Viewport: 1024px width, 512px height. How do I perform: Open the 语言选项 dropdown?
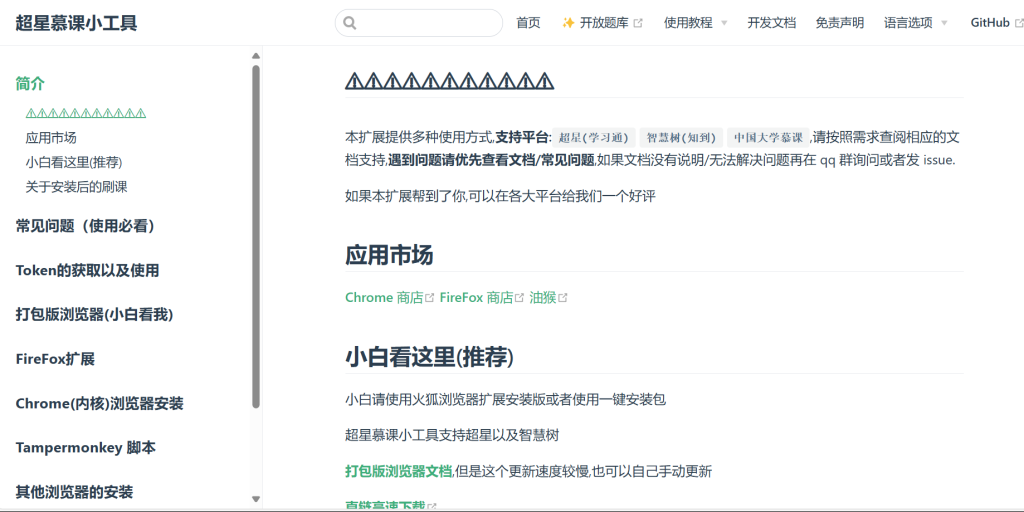[x=915, y=23]
